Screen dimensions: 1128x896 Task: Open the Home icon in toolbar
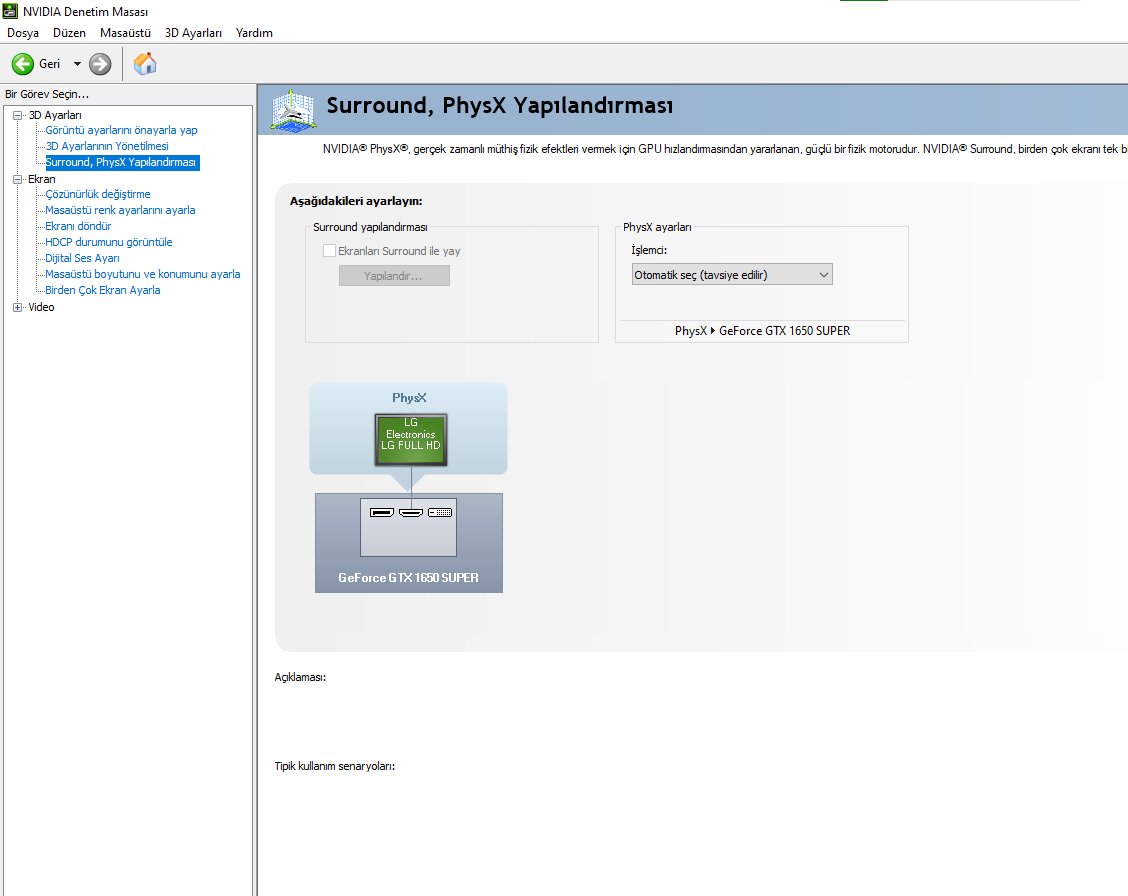click(145, 64)
